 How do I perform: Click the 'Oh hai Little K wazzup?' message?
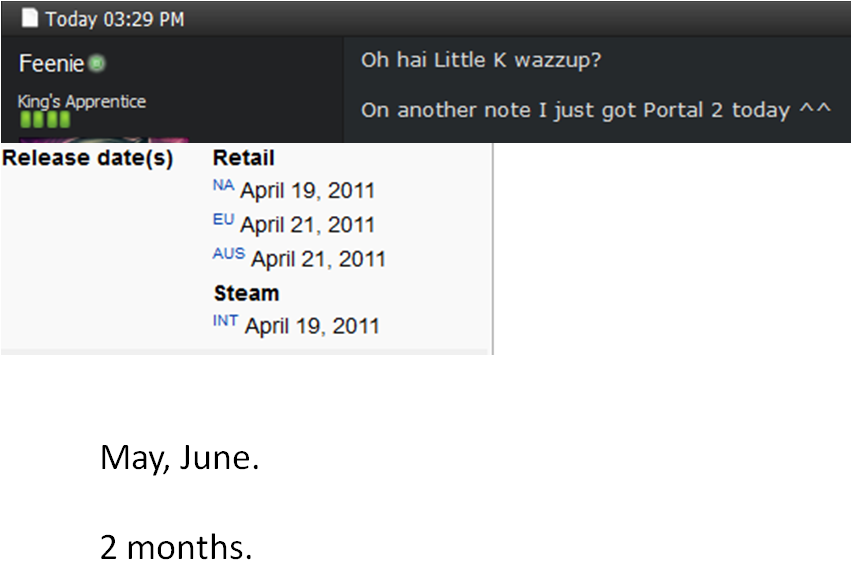(481, 60)
